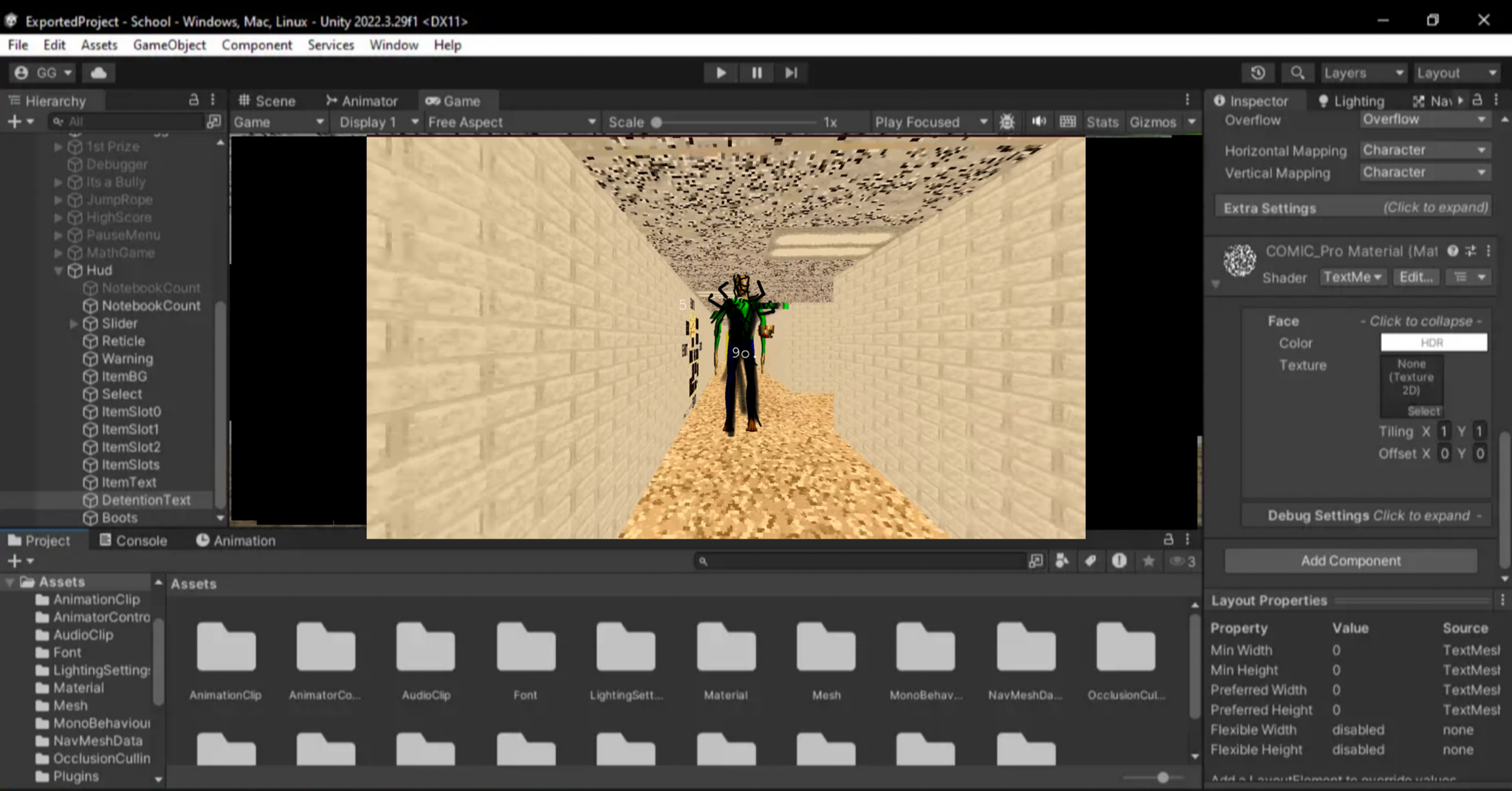
Task: Click the shader Edit button
Action: click(x=1416, y=277)
